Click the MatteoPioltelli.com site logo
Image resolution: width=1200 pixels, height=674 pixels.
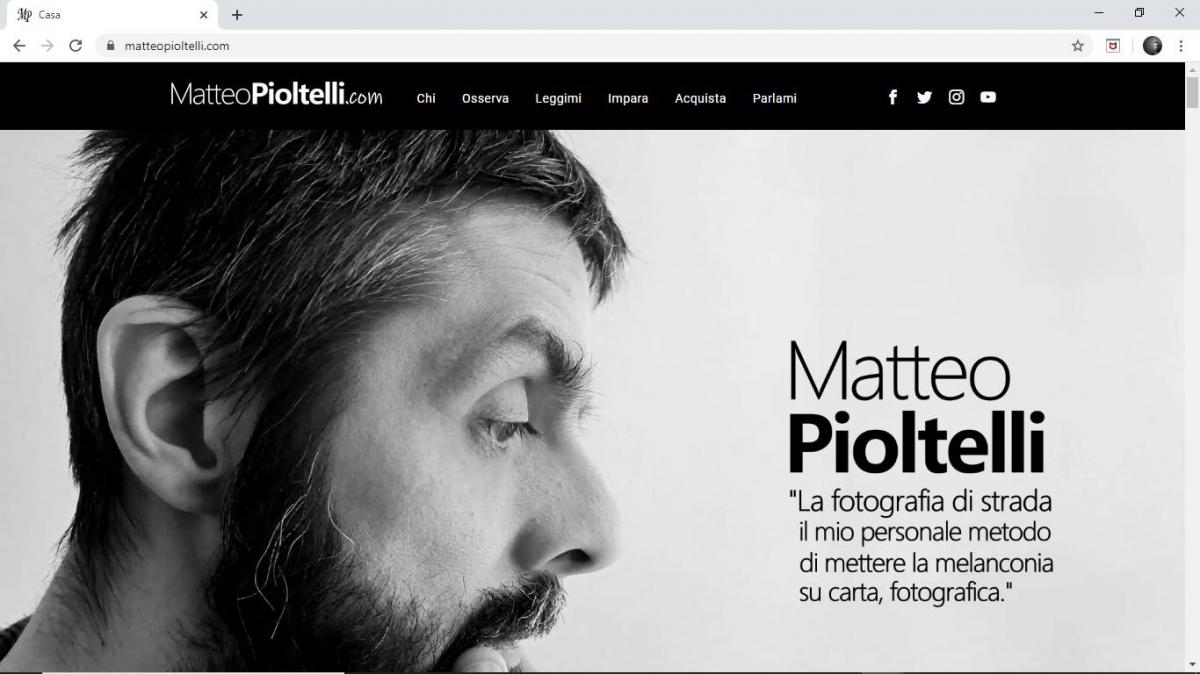point(276,95)
